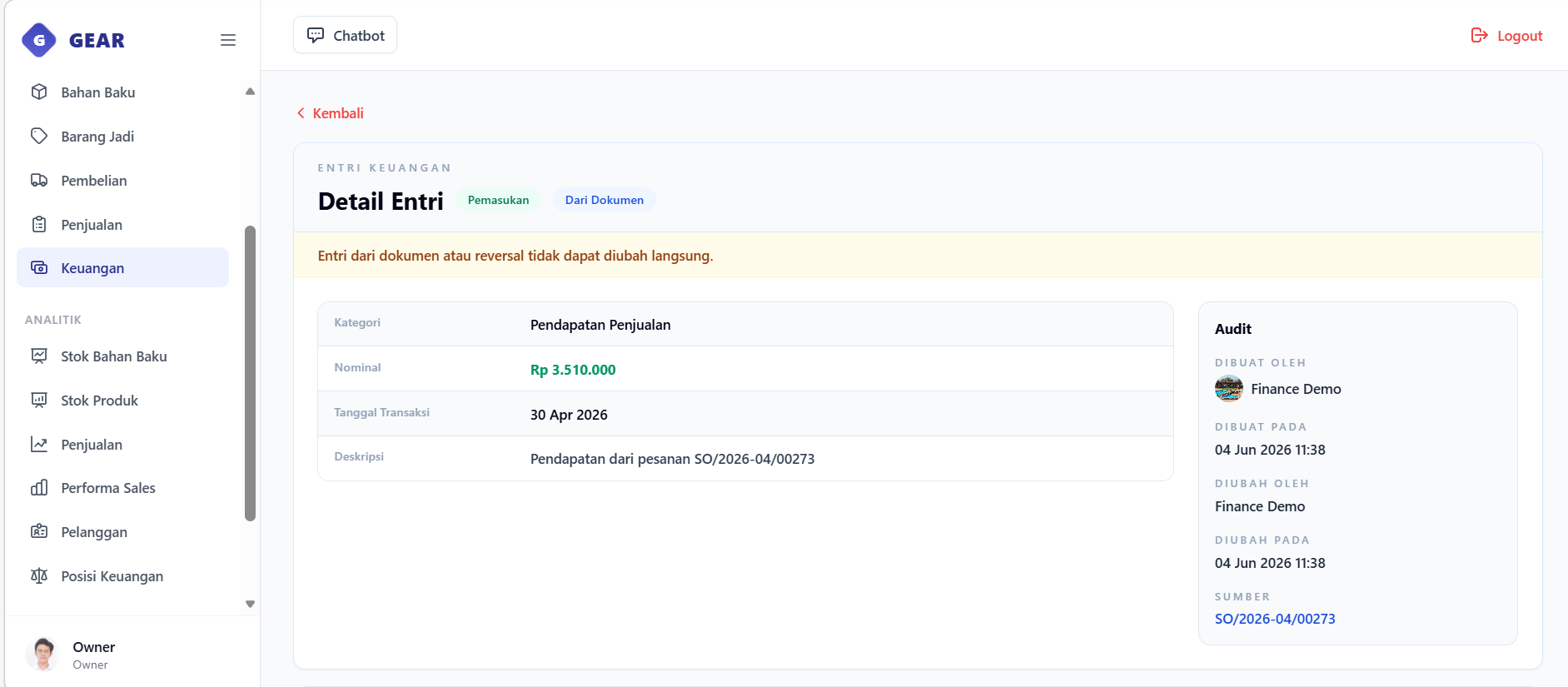Viewport: 1568px width, 687px height.
Task: Click the Performa Sales bar-chart icon
Action: tap(39, 487)
